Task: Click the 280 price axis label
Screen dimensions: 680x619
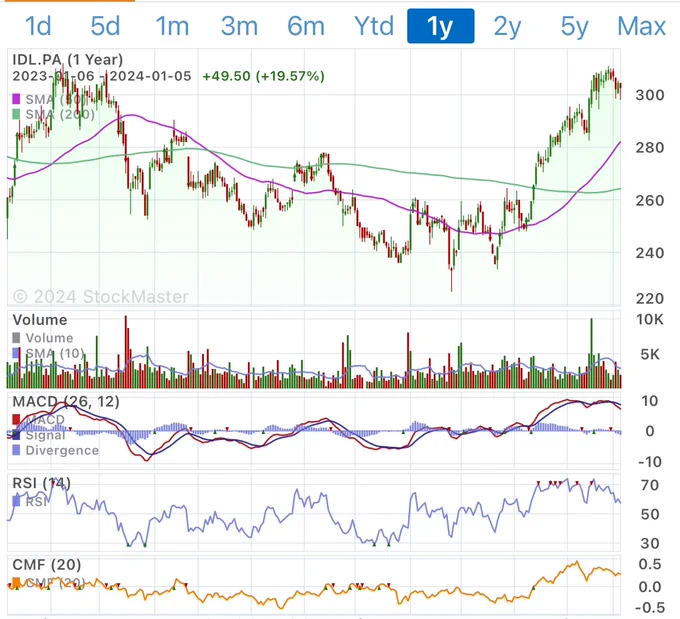Action: [650, 148]
